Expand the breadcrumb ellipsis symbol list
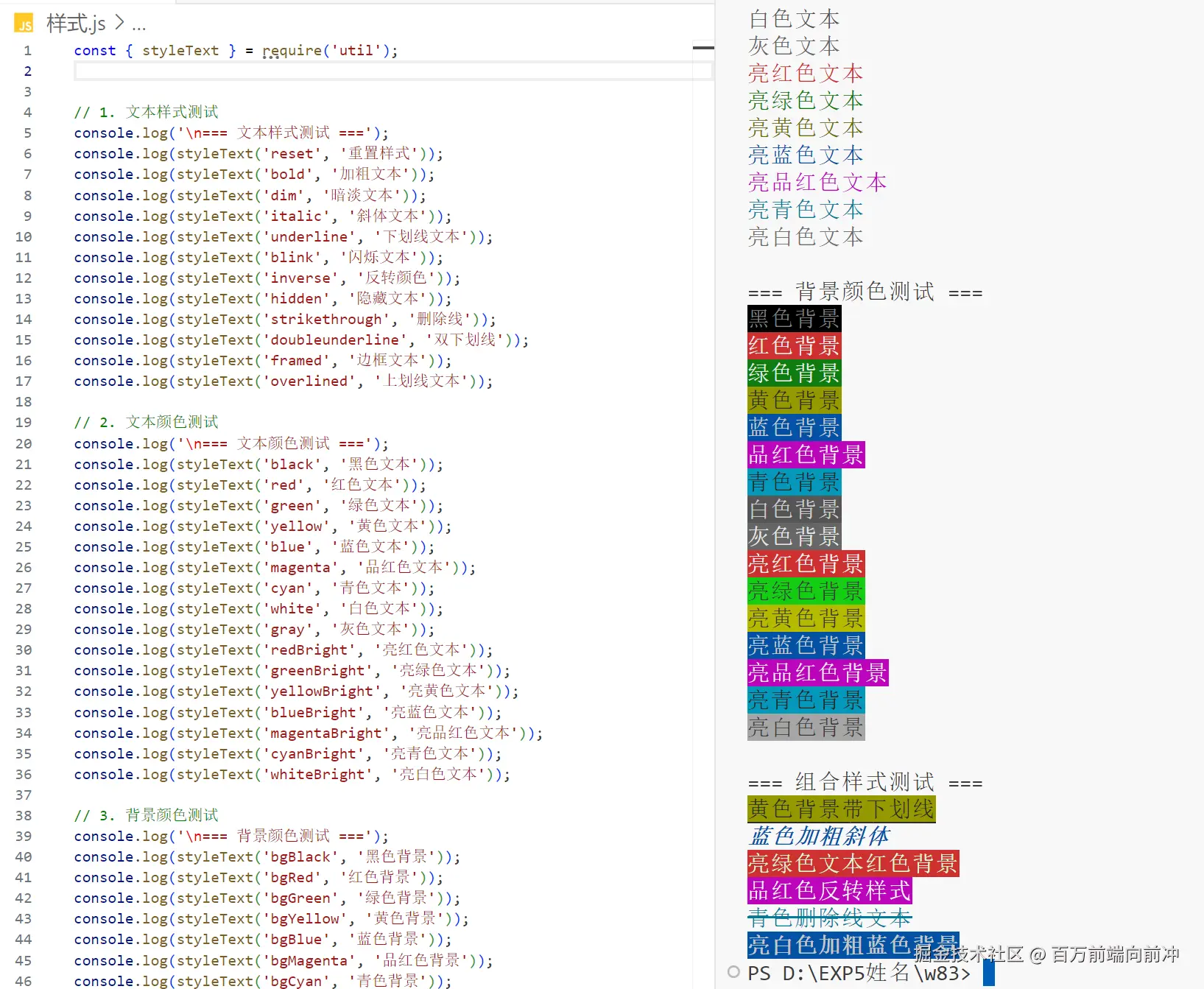The width and height of the screenshot is (1204, 989). pos(139,25)
